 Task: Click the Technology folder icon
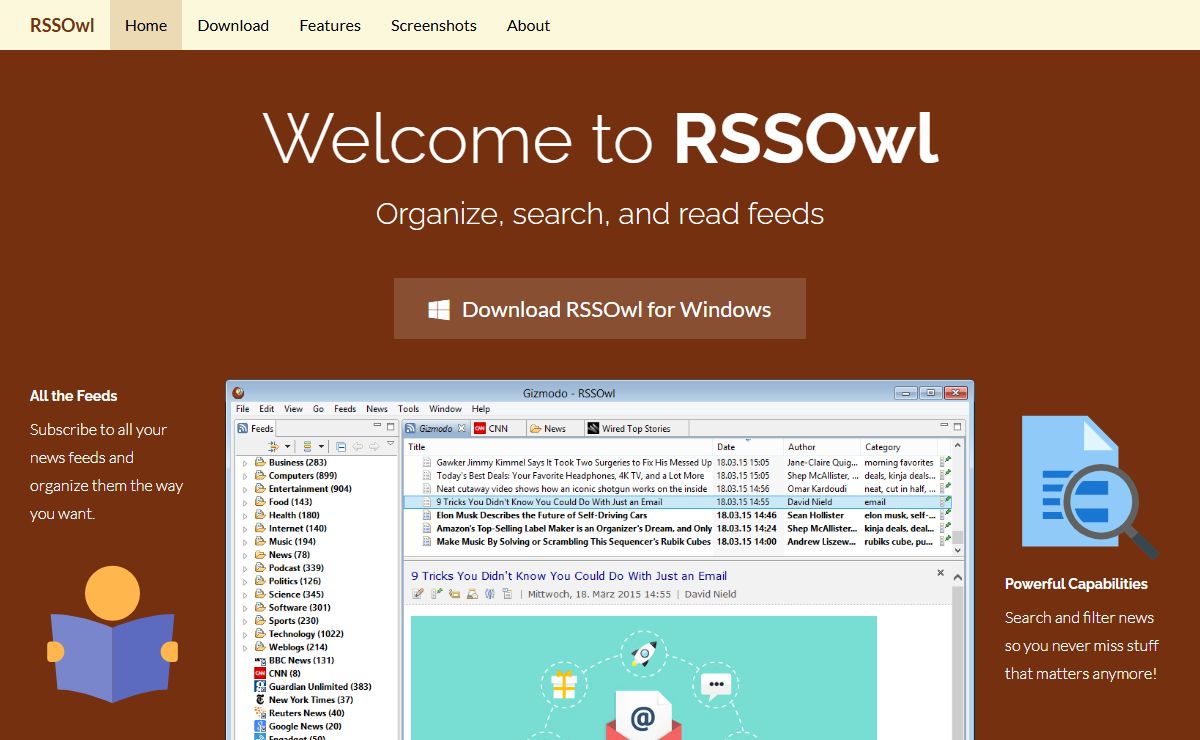click(260, 633)
